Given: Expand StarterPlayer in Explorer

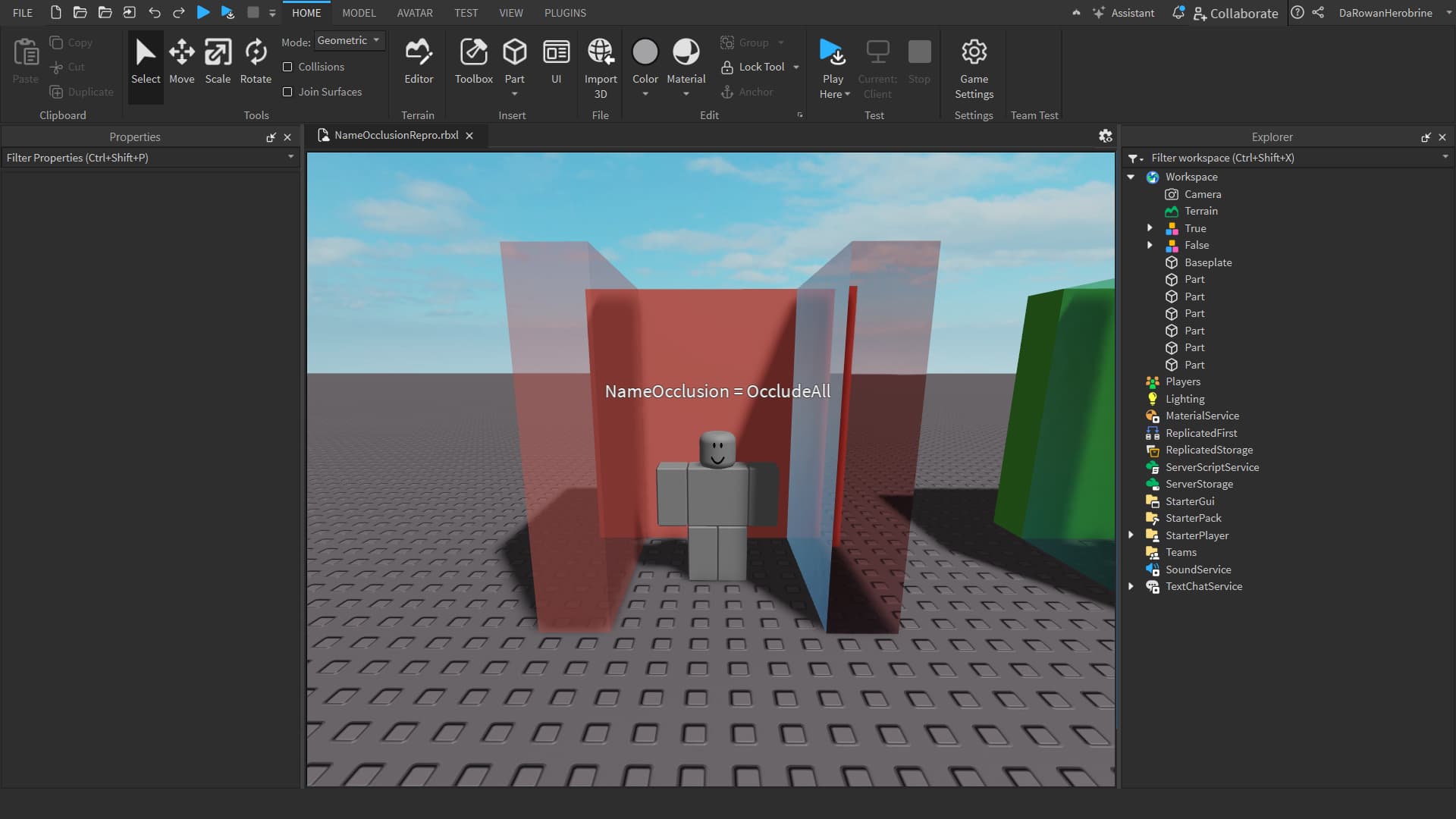Looking at the screenshot, I should [x=1131, y=535].
